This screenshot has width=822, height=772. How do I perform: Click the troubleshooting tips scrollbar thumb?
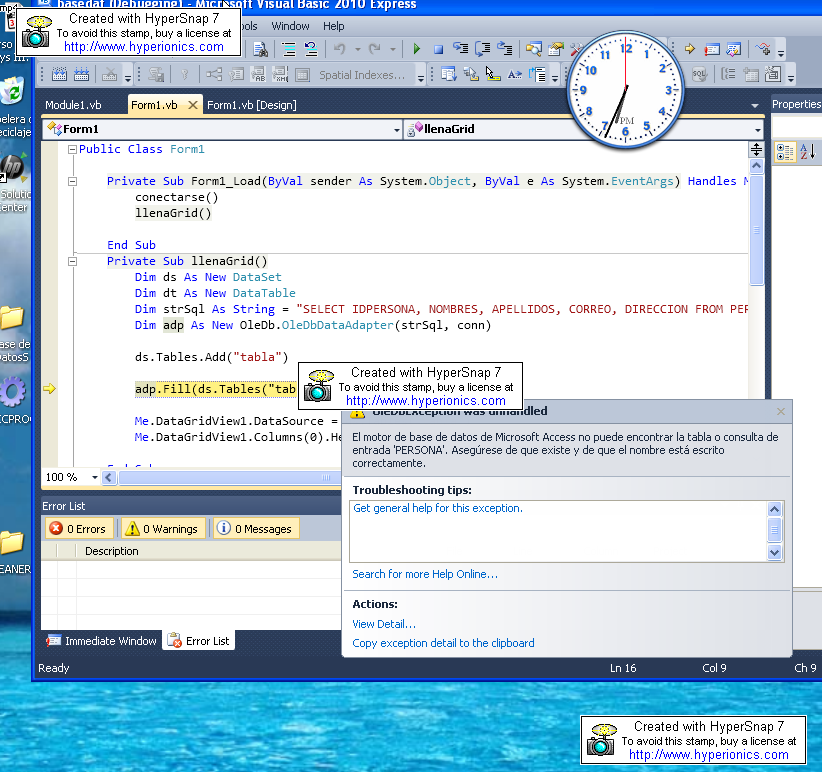(x=774, y=530)
